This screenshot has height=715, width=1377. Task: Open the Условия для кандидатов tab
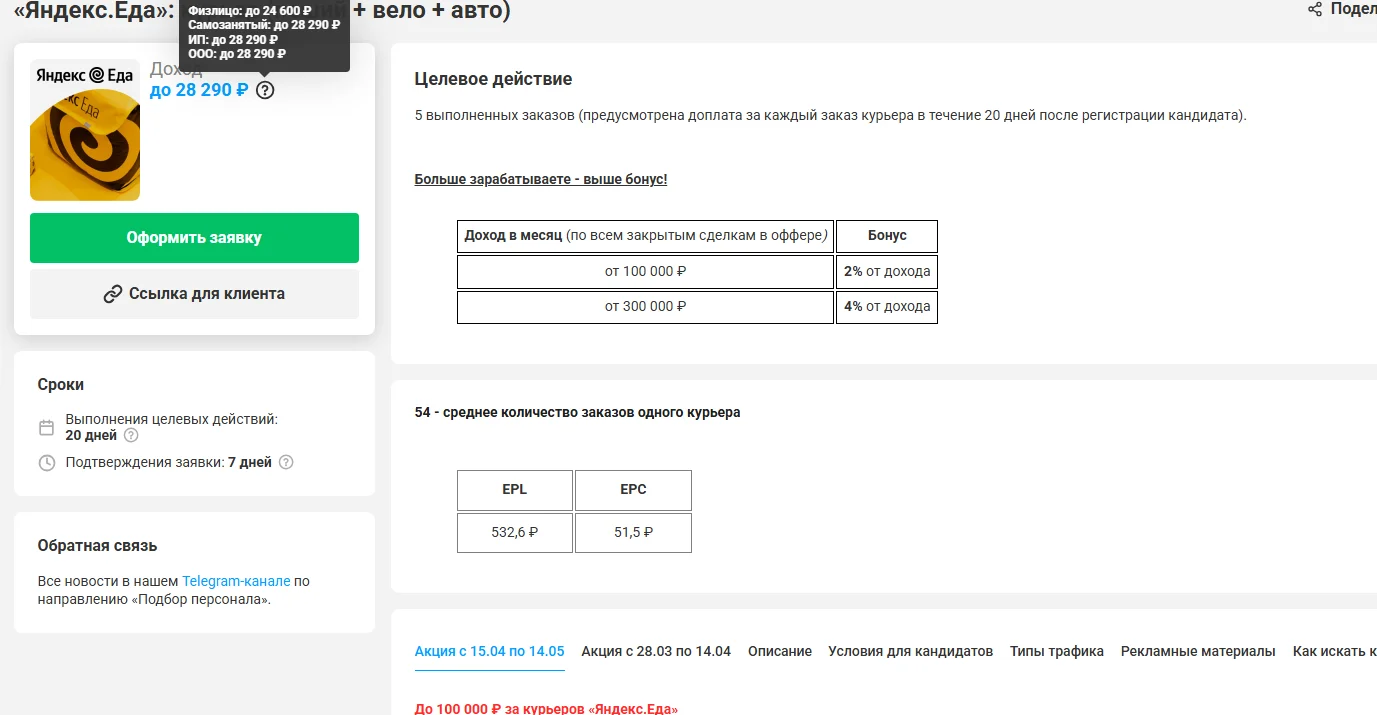911,651
